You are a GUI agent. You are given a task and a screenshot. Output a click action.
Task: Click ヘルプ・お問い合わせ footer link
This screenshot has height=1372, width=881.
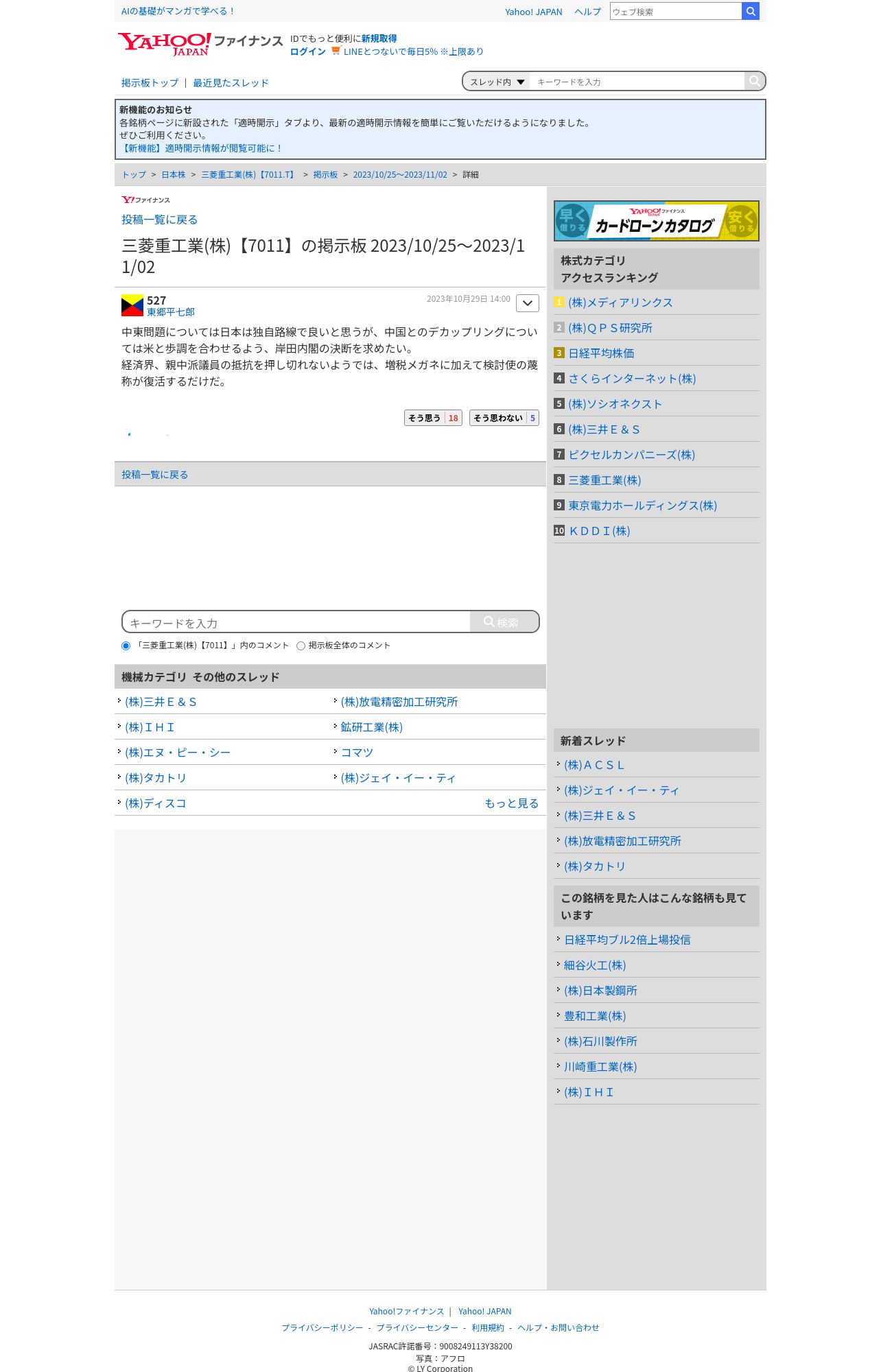[559, 1328]
